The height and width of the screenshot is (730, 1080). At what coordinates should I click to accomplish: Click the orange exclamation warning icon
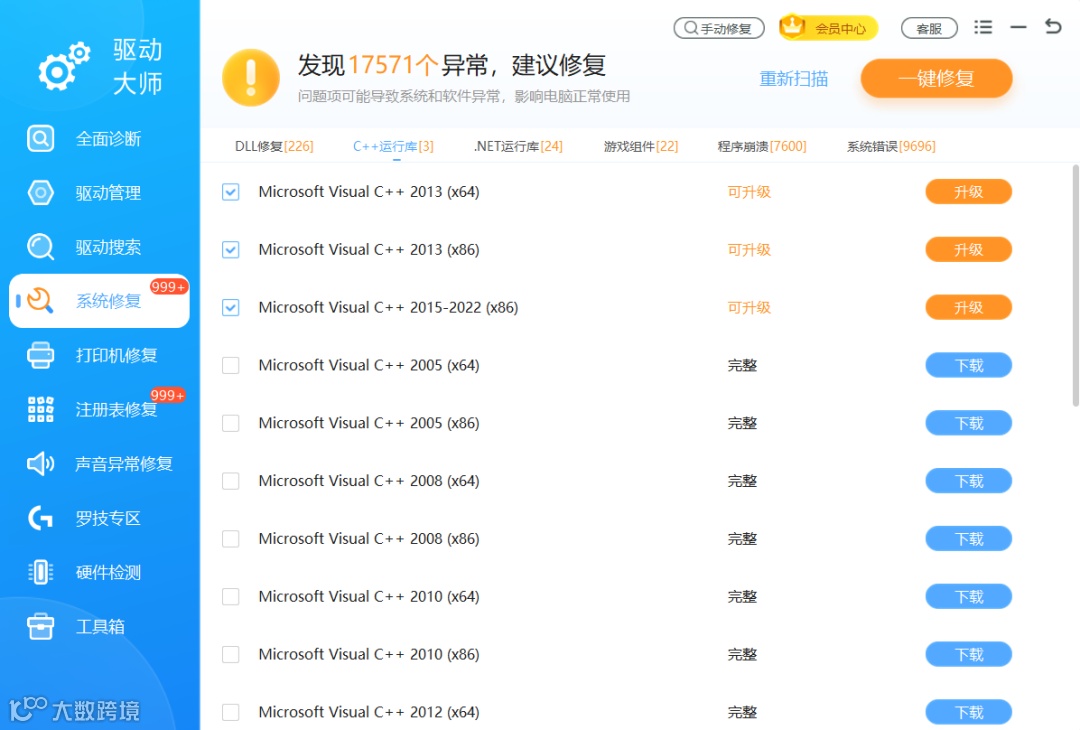[x=251, y=77]
